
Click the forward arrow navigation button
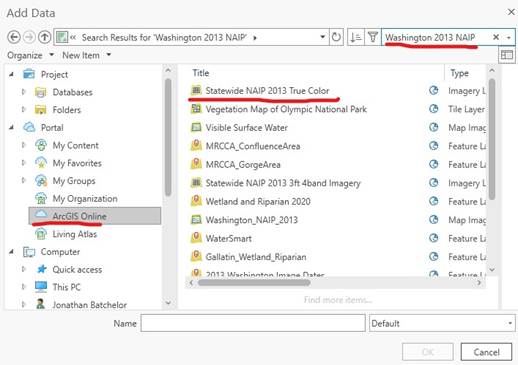[29, 37]
